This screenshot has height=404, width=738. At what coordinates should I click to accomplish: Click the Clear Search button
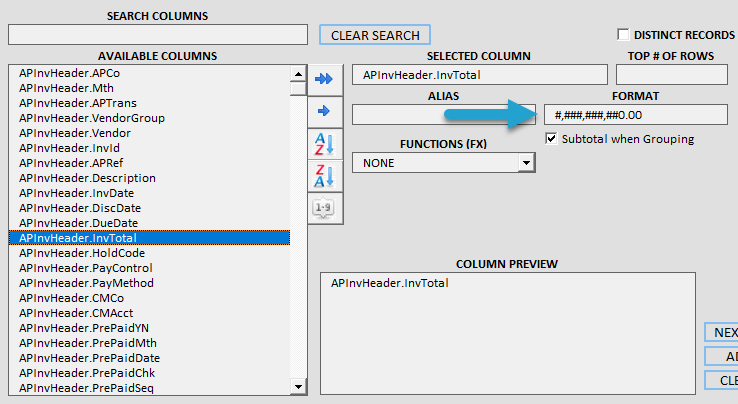[375, 35]
